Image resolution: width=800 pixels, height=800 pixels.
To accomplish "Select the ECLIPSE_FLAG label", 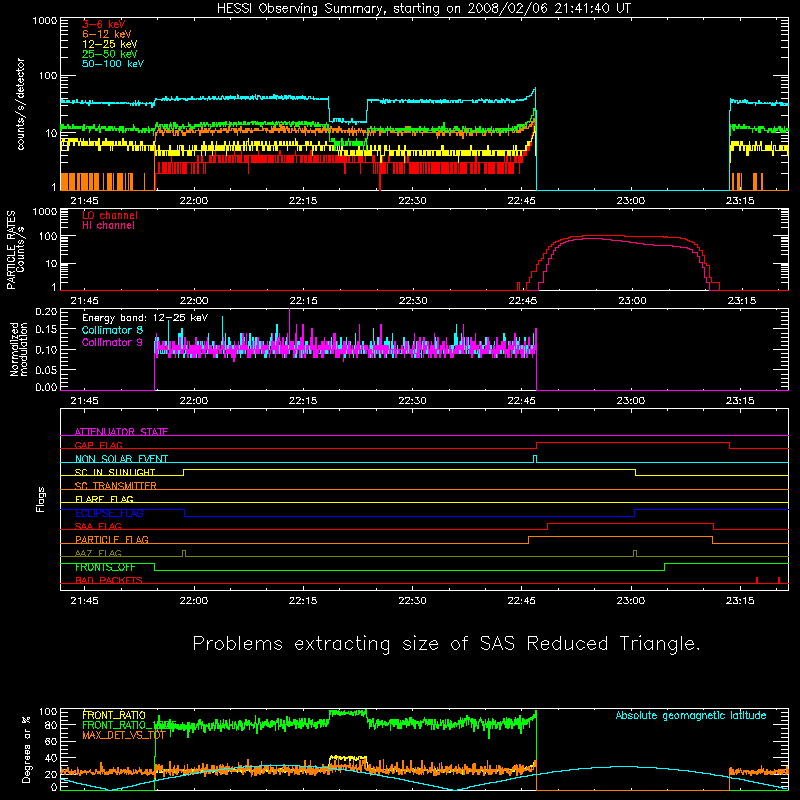I will pyautogui.click(x=109, y=513).
